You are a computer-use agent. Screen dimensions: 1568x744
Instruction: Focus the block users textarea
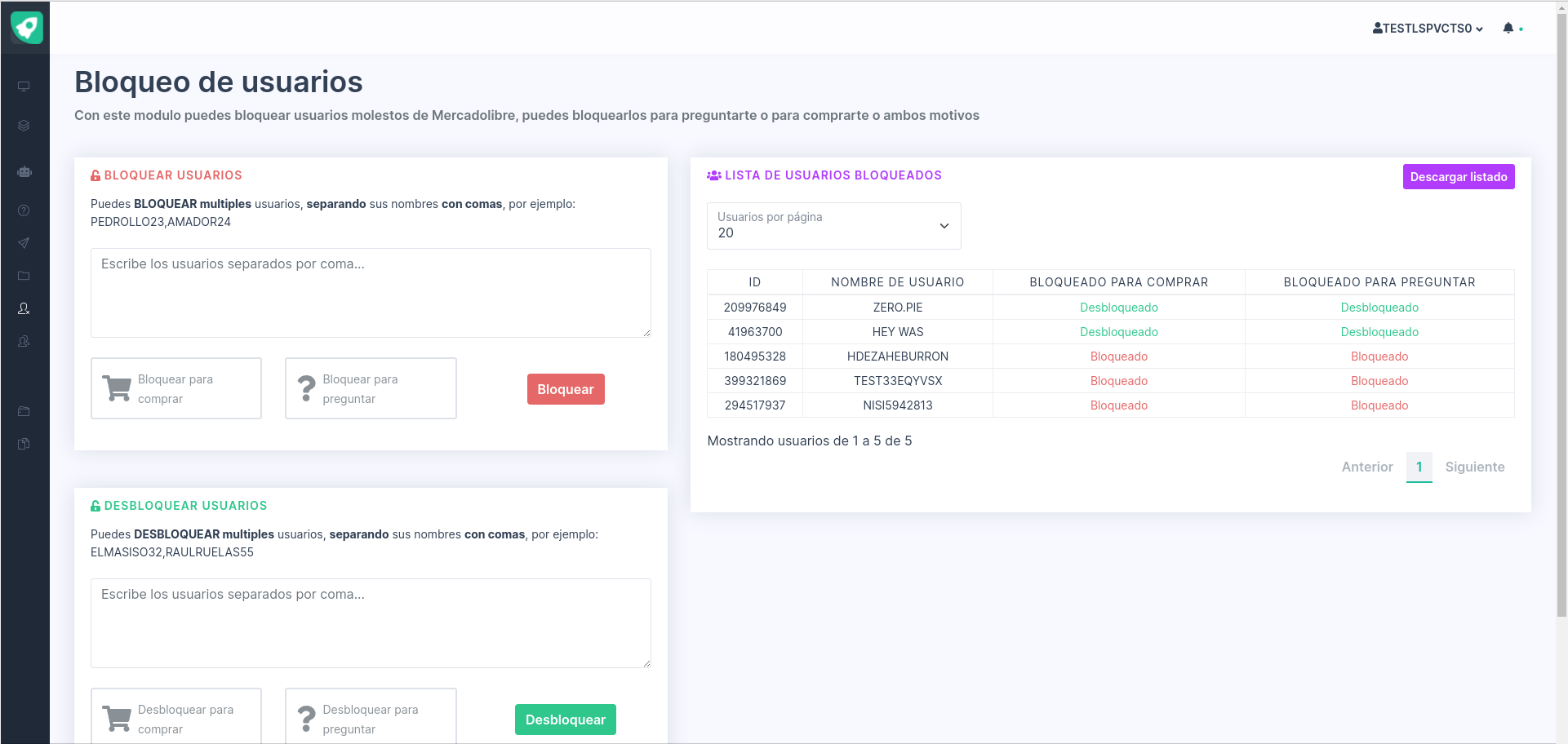tap(371, 293)
